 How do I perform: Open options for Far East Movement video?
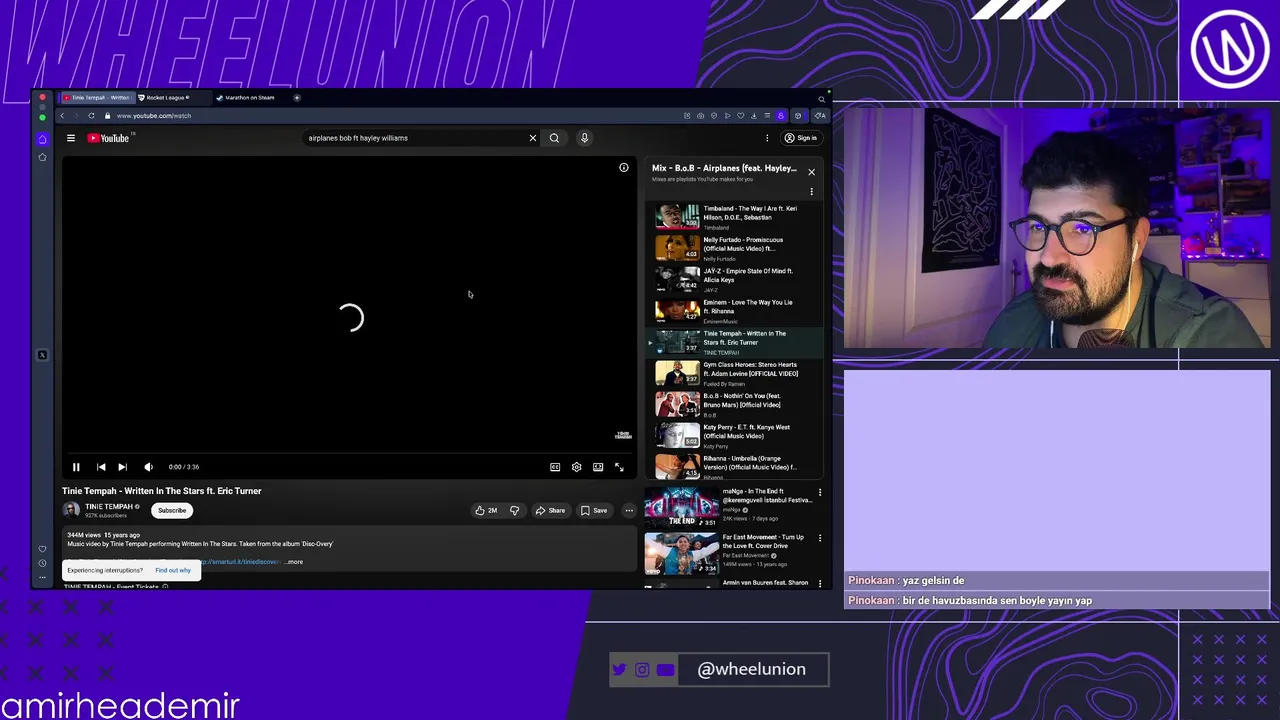(820, 538)
